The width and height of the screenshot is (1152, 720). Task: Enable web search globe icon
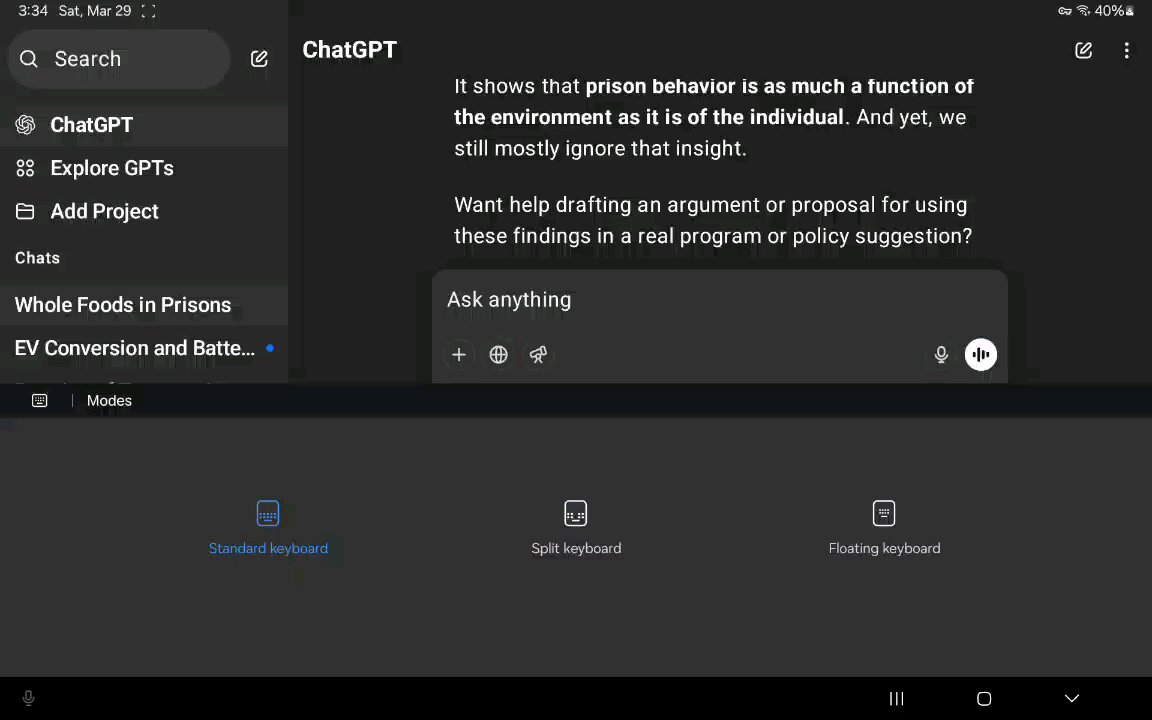pyautogui.click(x=498, y=355)
